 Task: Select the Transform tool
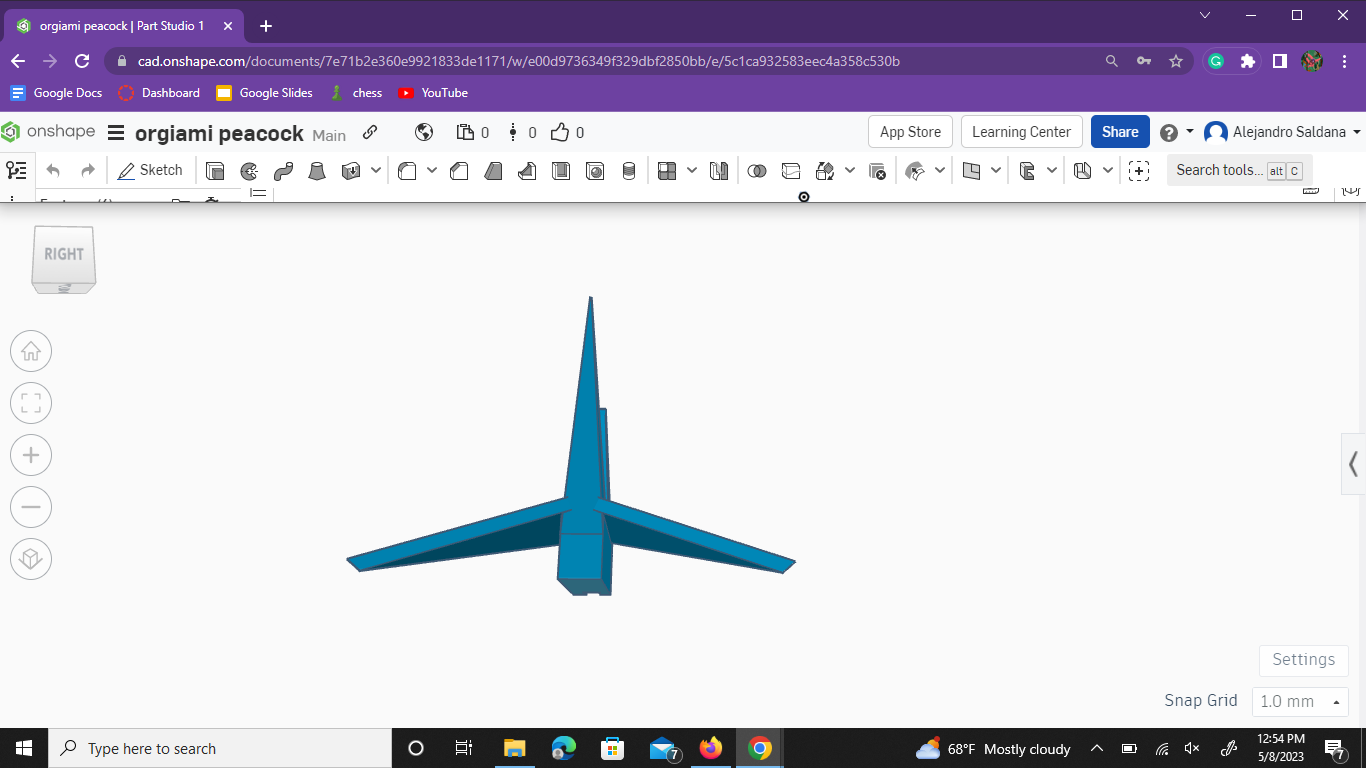coord(825,171)
